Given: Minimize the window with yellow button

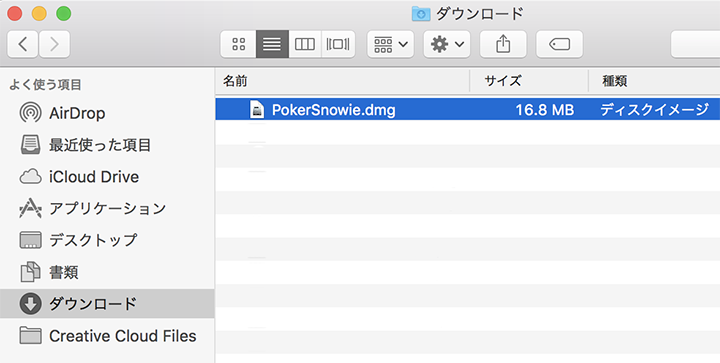Looking at the screenshot, I should pos(39,13).
